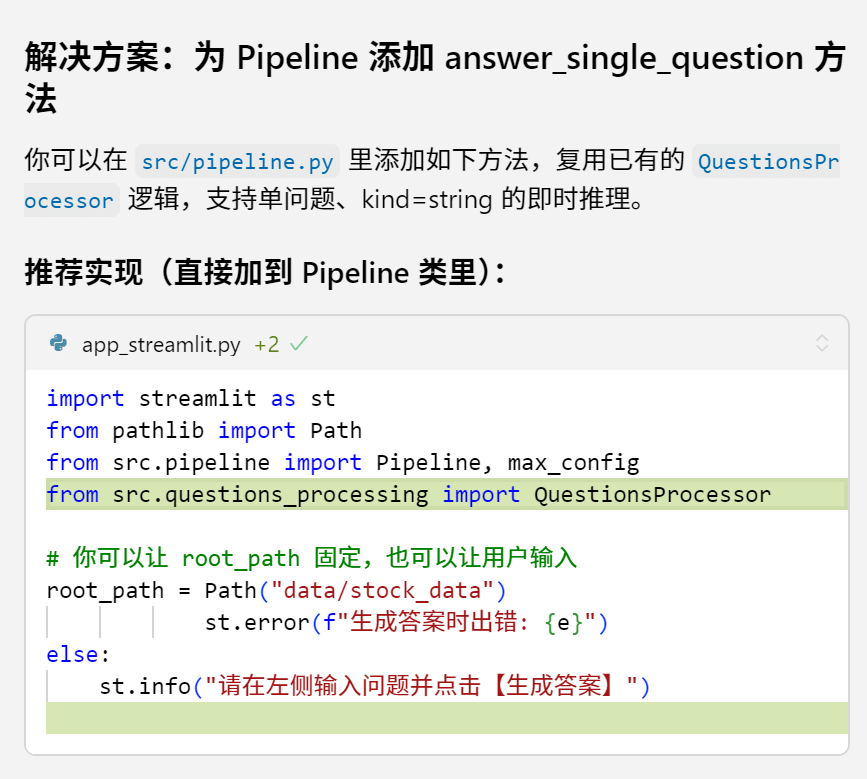867x779 pixels.
Task: Click the import streamlit as st line
Action: (x=191, y=398)
